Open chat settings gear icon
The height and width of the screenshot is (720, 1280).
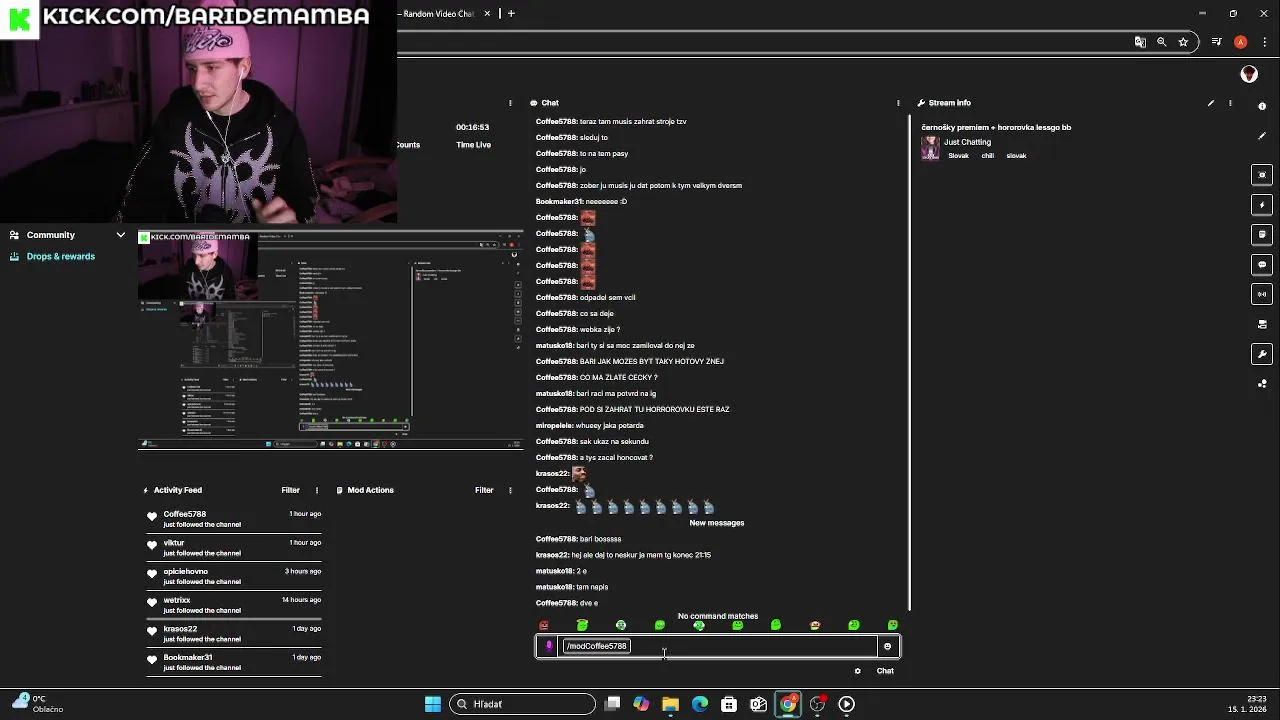[857, 671]
